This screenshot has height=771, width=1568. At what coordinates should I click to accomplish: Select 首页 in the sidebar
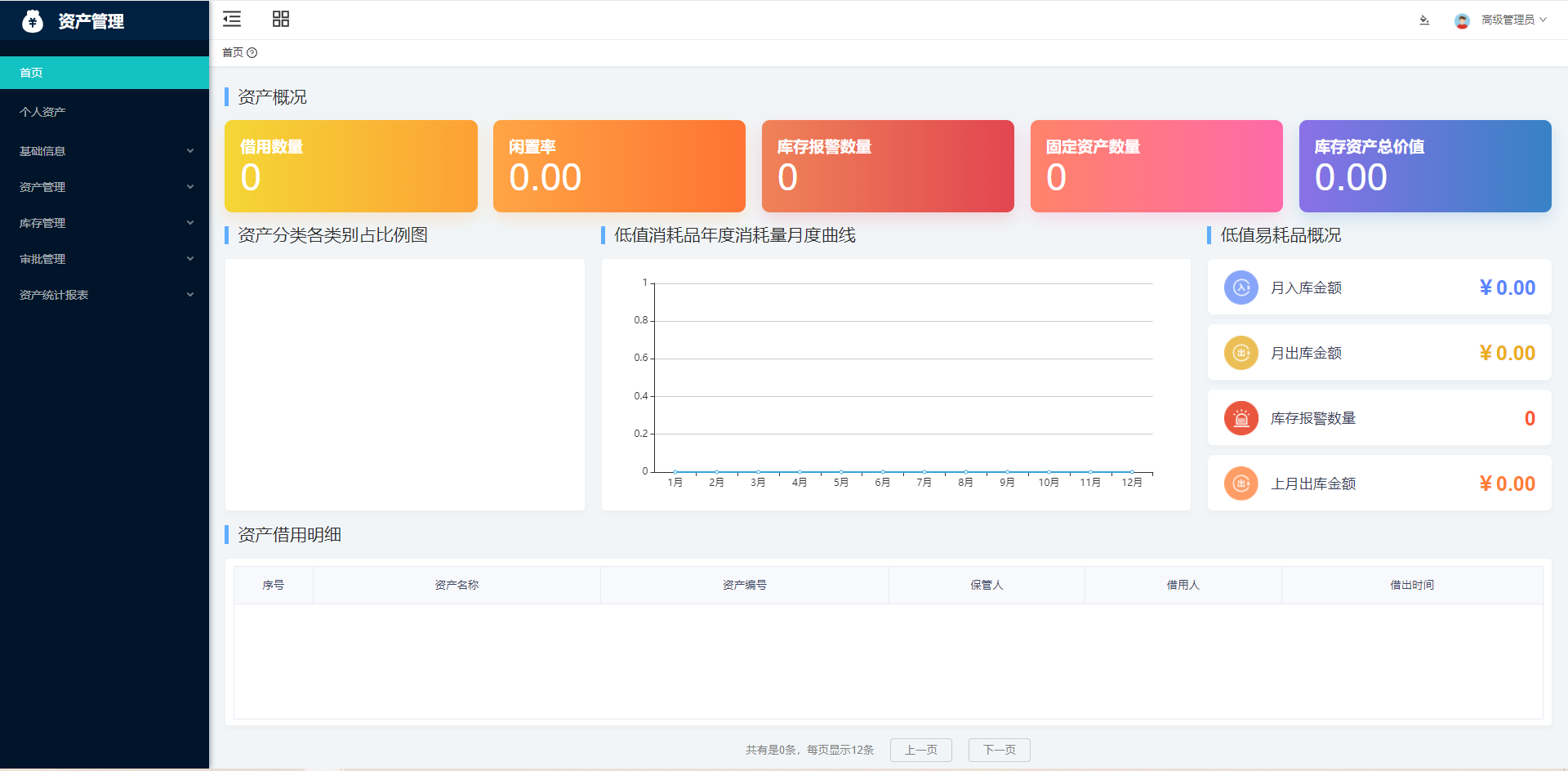click(x=105, y=73)
